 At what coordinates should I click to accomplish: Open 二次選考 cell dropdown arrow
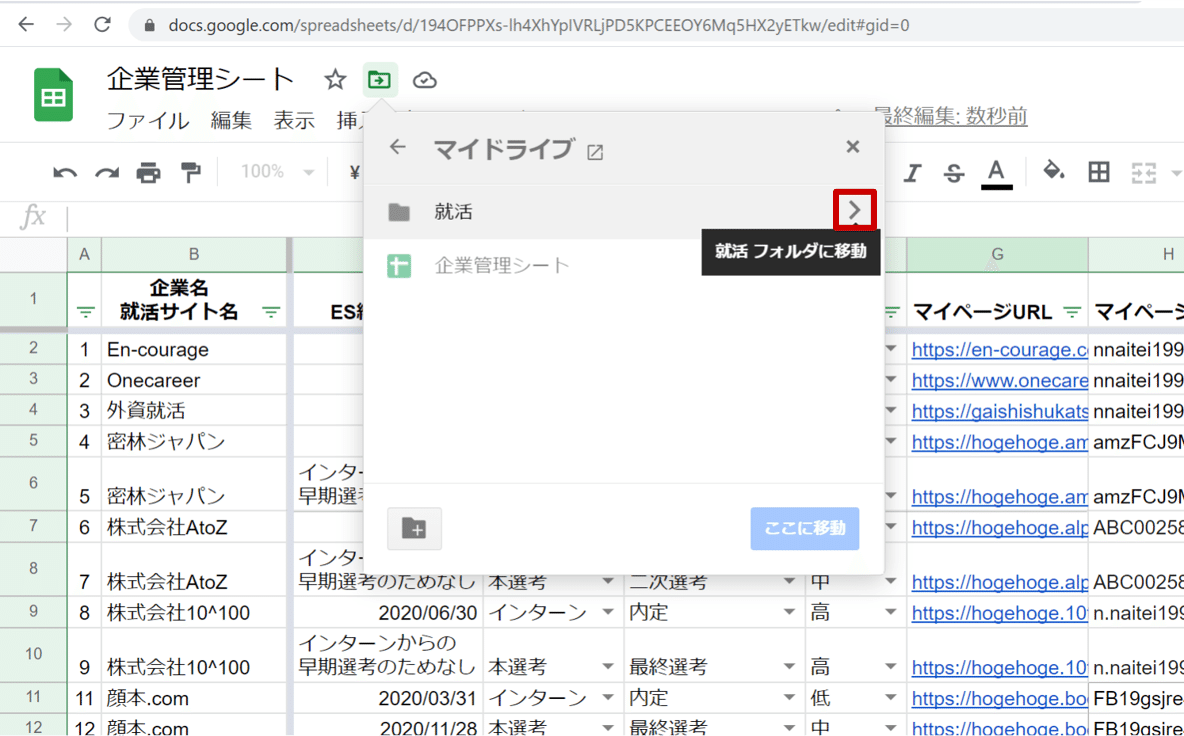pos(789,581)
